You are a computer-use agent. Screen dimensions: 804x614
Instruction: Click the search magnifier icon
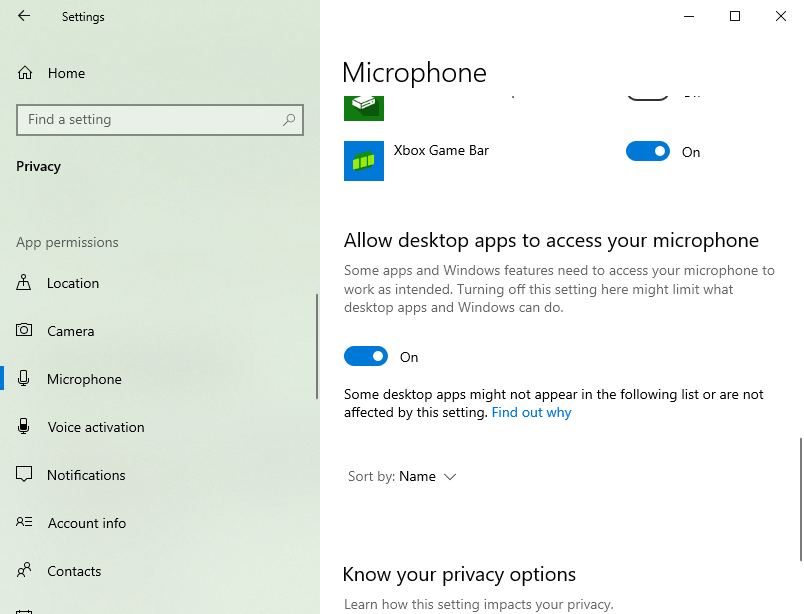tap(289, 120)
